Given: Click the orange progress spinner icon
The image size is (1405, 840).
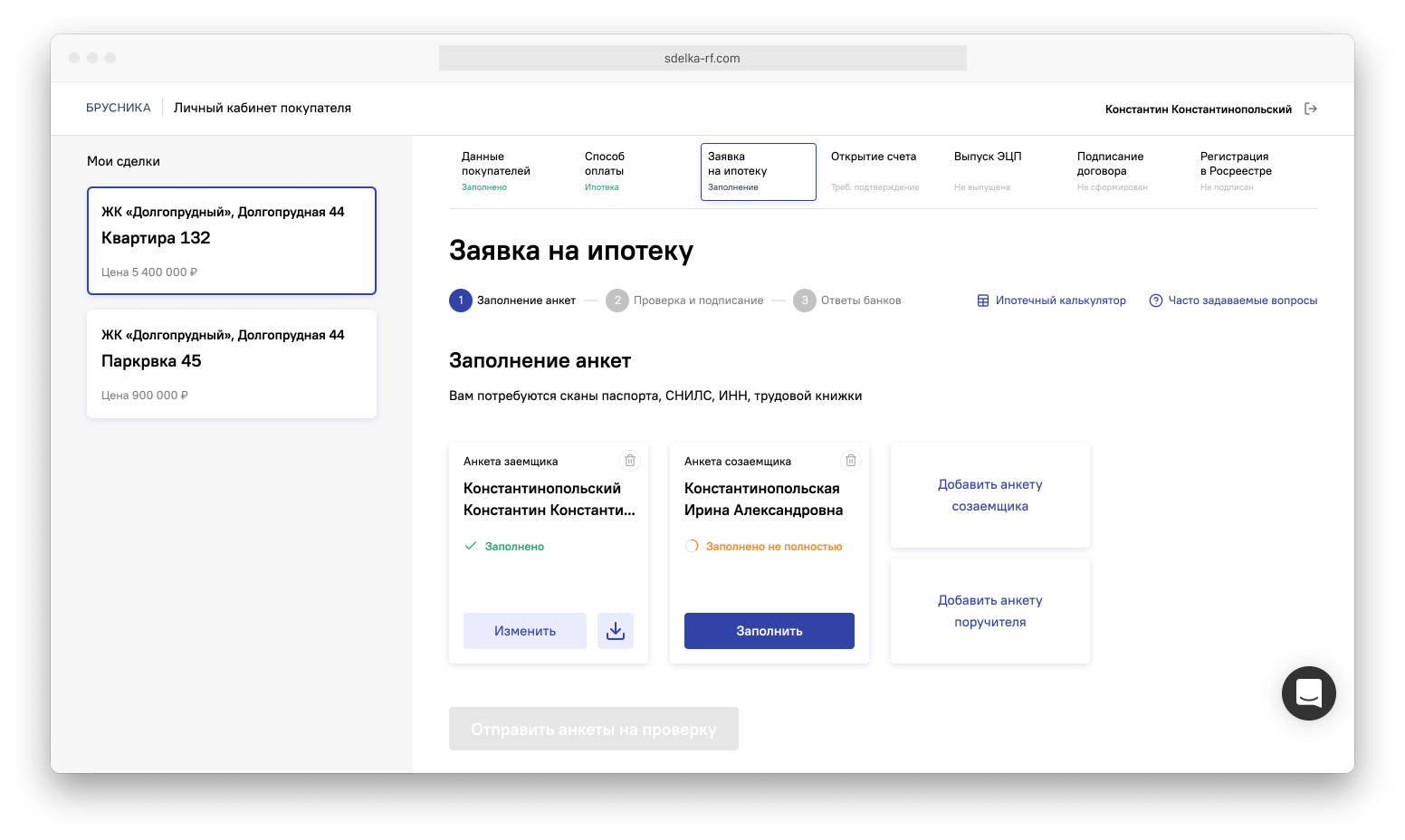Looking at the screenshot, I should point(692,546).
